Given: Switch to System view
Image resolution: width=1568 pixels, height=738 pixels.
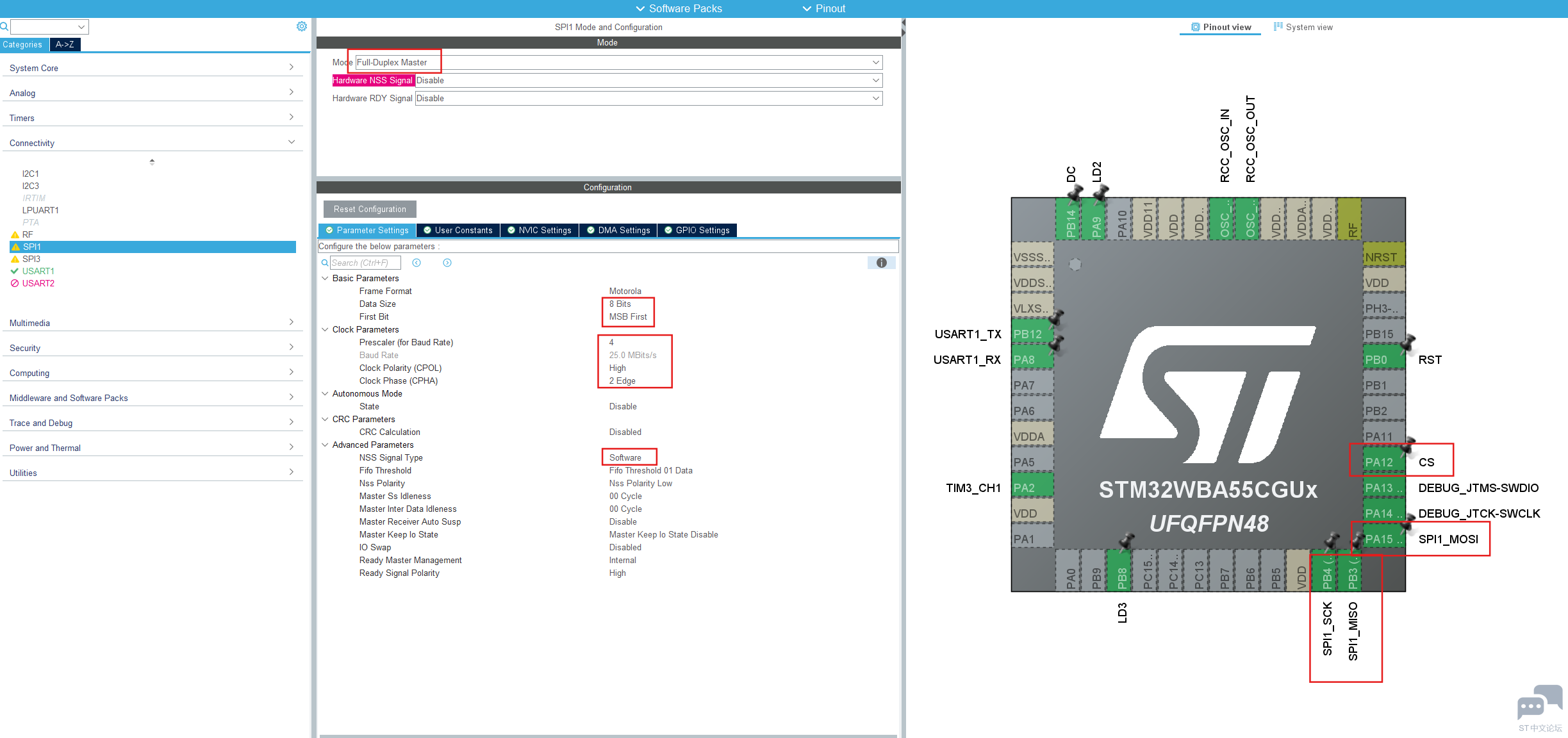Looking at the screenshot, I should coord(1303,27).
